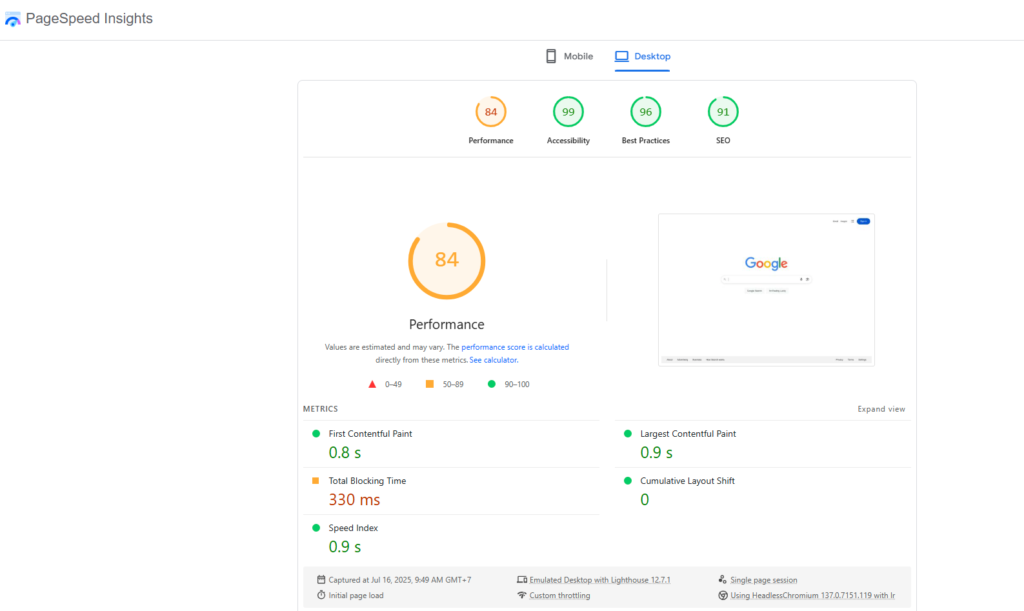The image size is (1024, 611).
Task: Click the 330 ms blocking time value
Action: [354, 499]
